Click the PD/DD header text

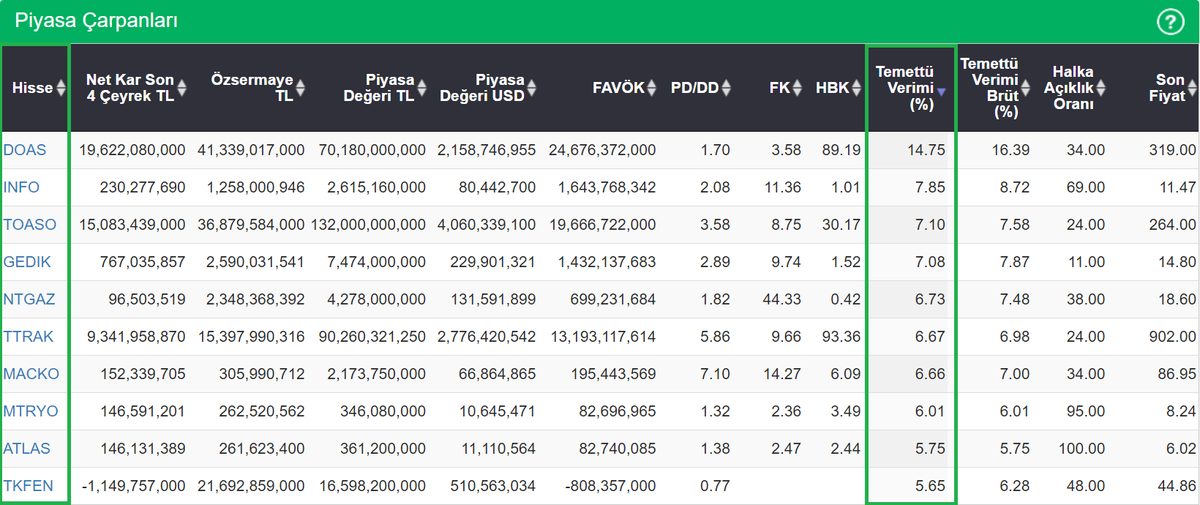pos(695,88)
